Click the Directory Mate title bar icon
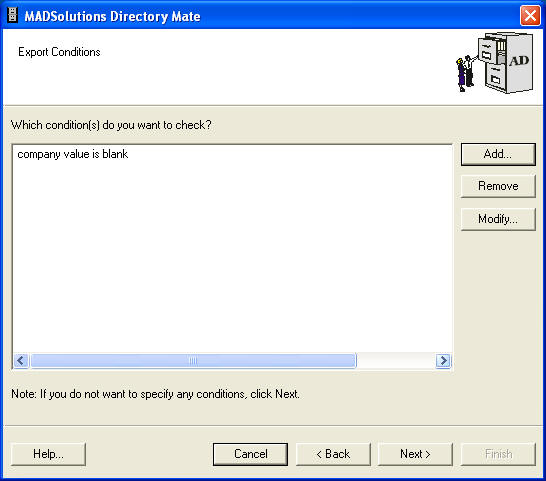Screen dimensions: 546x481 click(x=13, y=15)
